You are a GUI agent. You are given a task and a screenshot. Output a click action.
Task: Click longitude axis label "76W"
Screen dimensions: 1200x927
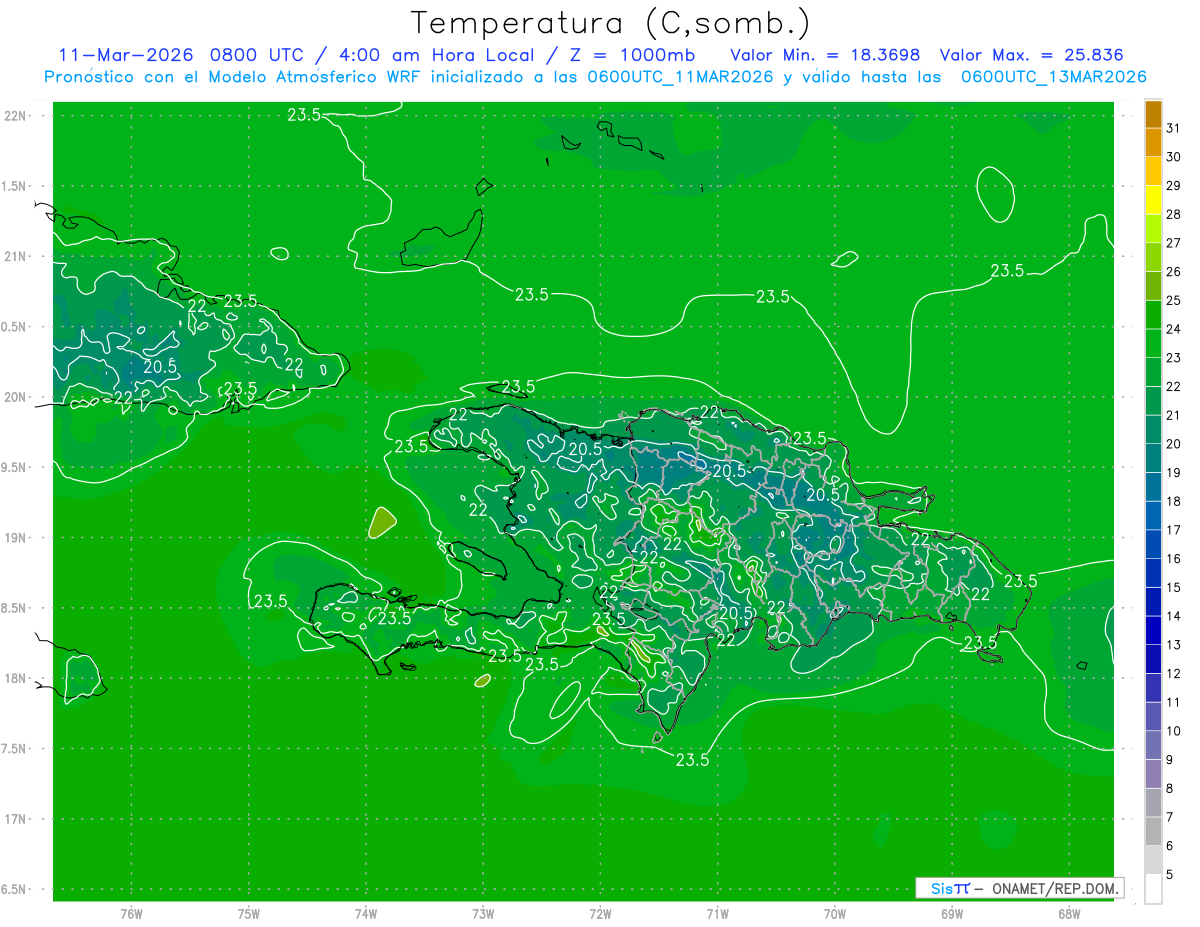coord(131,913)
